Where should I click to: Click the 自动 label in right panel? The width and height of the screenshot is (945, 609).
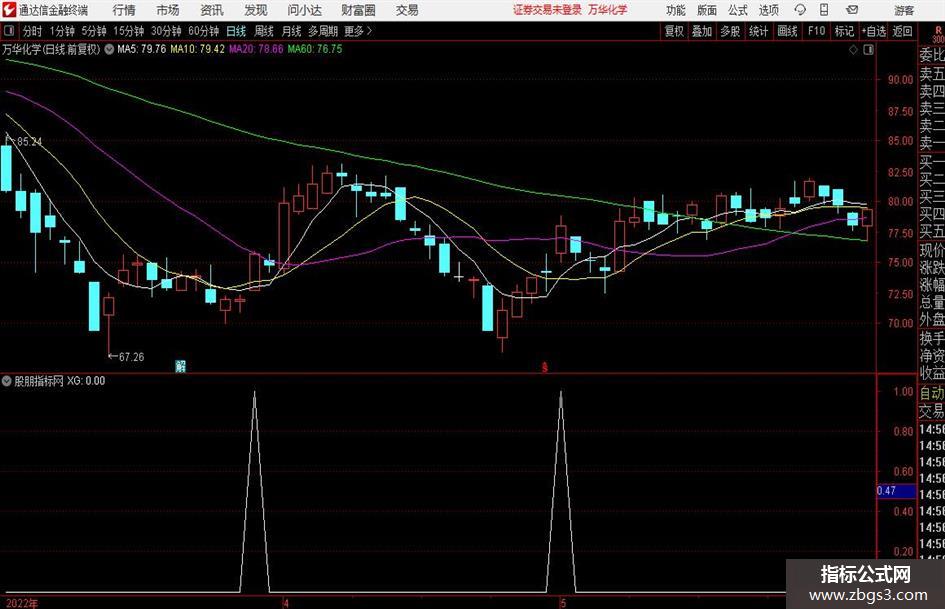[932, 393]
